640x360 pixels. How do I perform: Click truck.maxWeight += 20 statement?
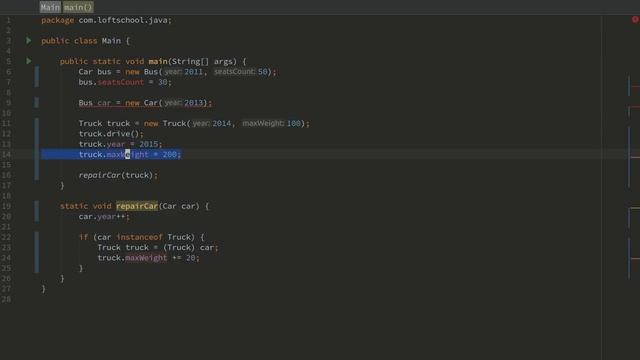[148, 258]
